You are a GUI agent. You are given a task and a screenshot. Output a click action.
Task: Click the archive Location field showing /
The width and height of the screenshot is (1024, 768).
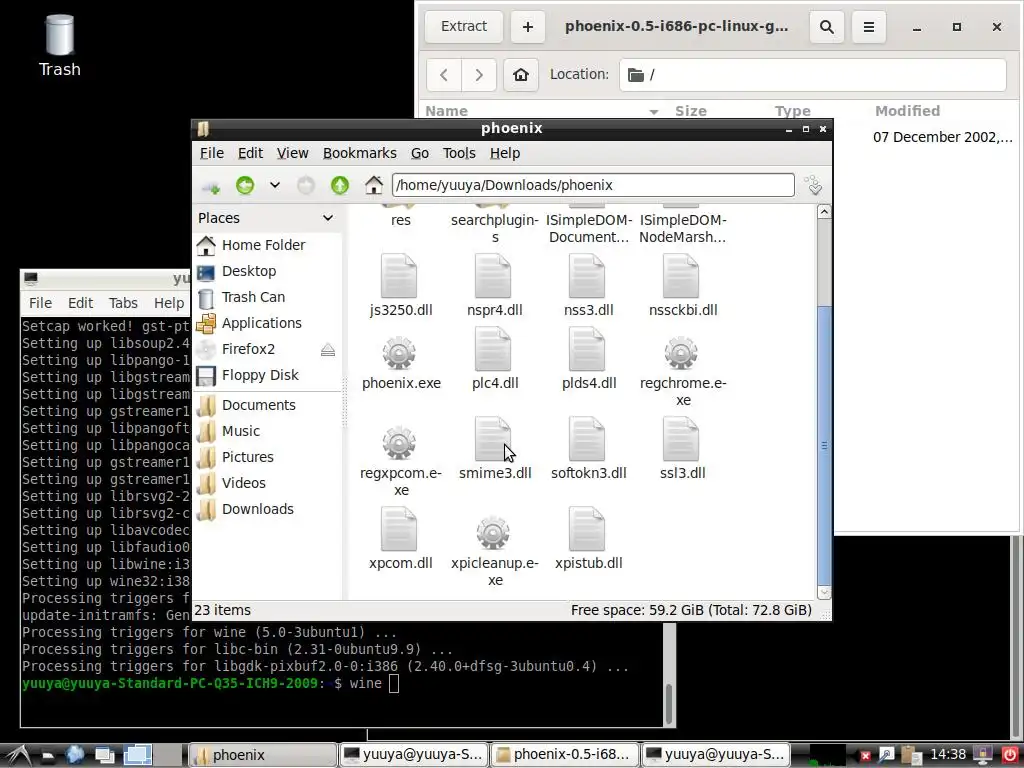pos(812,74)
